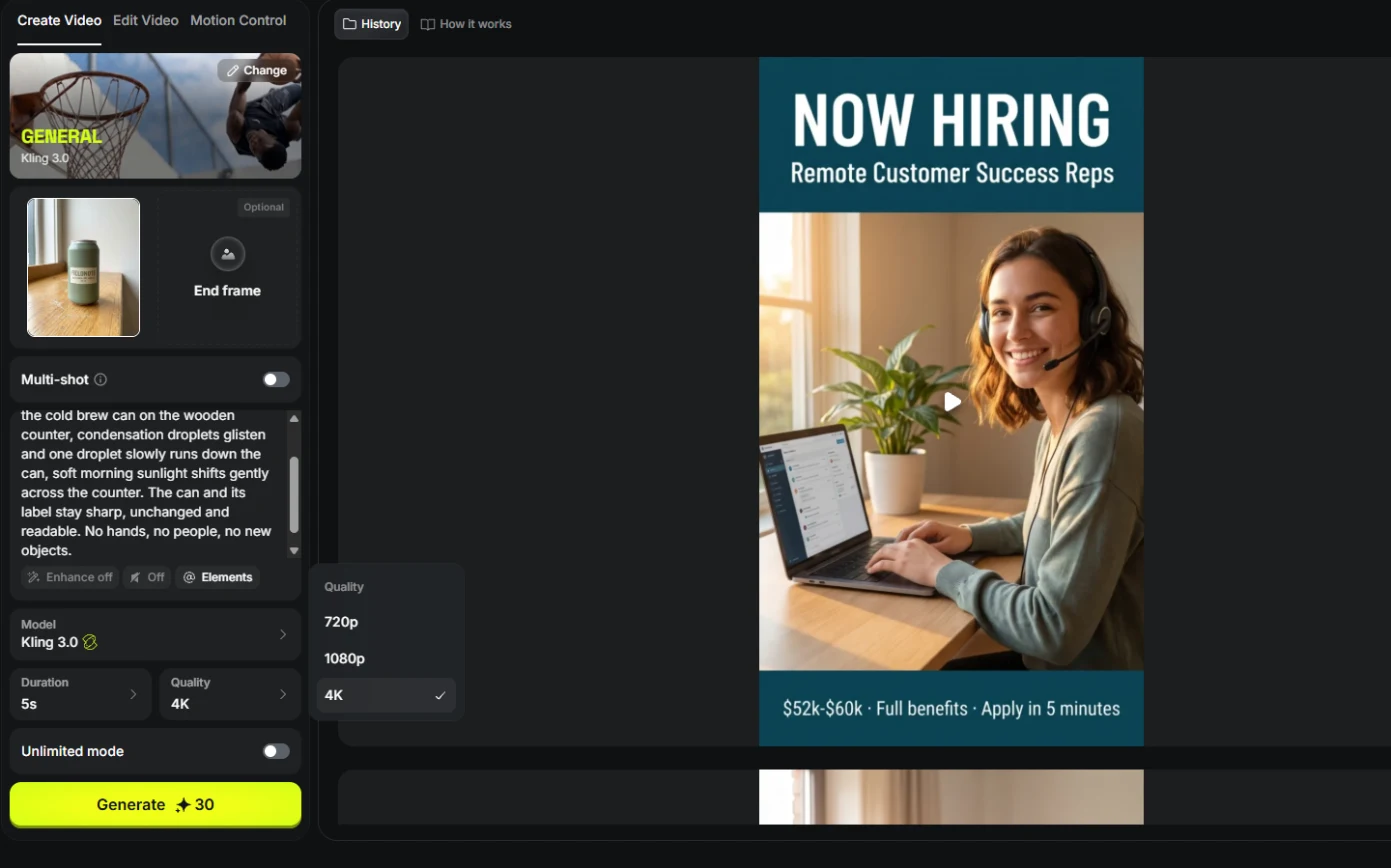Select the 4K quality option
This screenshot has width=1391, height=868.
pos(386,695)
